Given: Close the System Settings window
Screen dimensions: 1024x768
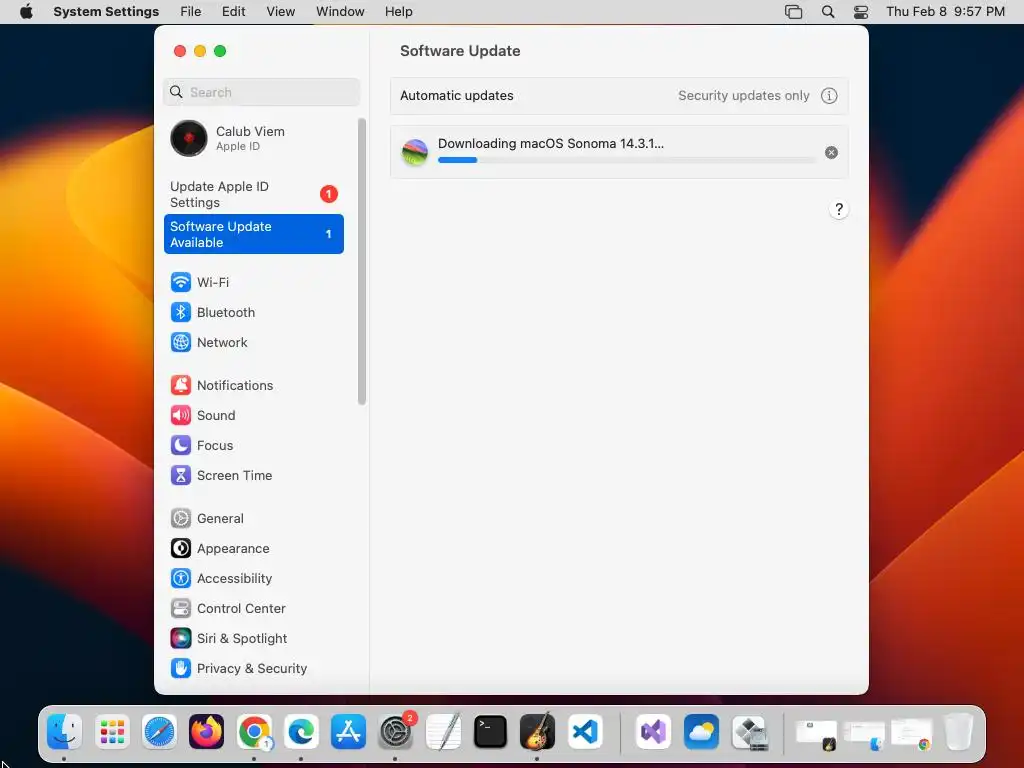Looking at the screenshot, I should pos(180,51).
